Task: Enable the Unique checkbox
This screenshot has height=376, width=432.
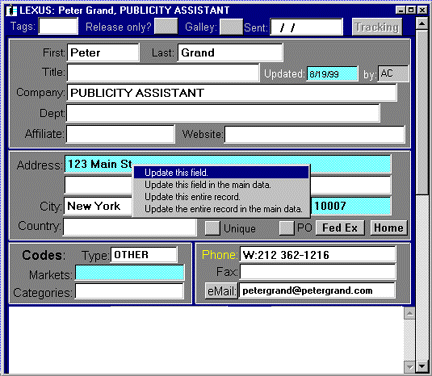Action: pyautogui.click(x=212, y=229)
